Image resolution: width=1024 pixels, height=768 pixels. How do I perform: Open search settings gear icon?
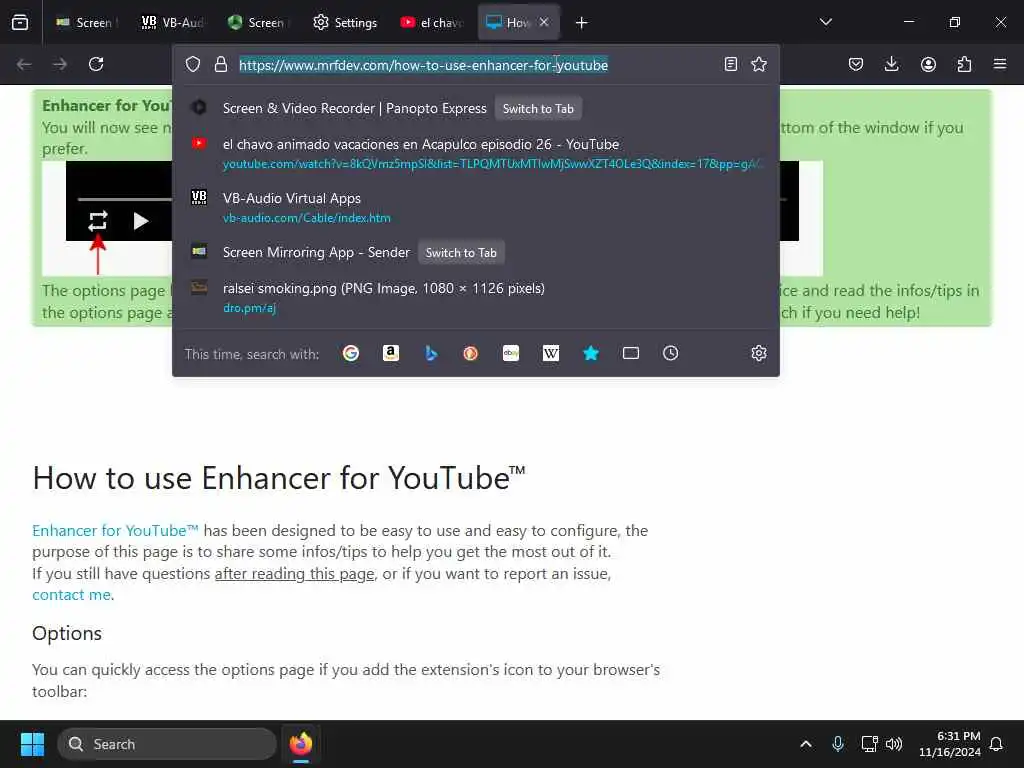click(x=758, y=353)
